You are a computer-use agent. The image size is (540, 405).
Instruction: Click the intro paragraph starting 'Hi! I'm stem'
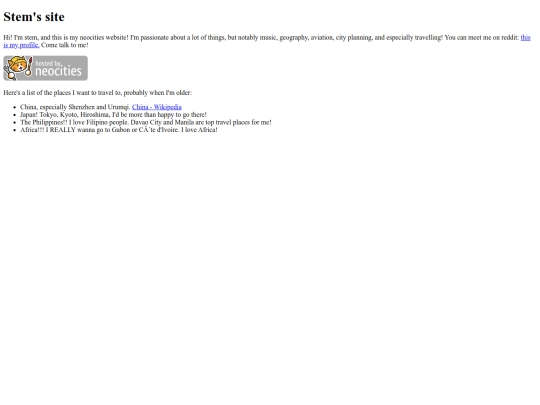[x=267, y=41]
